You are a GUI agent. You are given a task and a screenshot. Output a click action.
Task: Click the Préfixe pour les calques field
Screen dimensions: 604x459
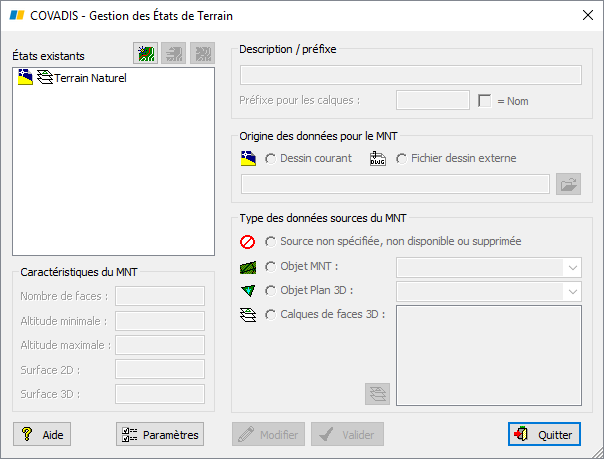pos(433,100)
